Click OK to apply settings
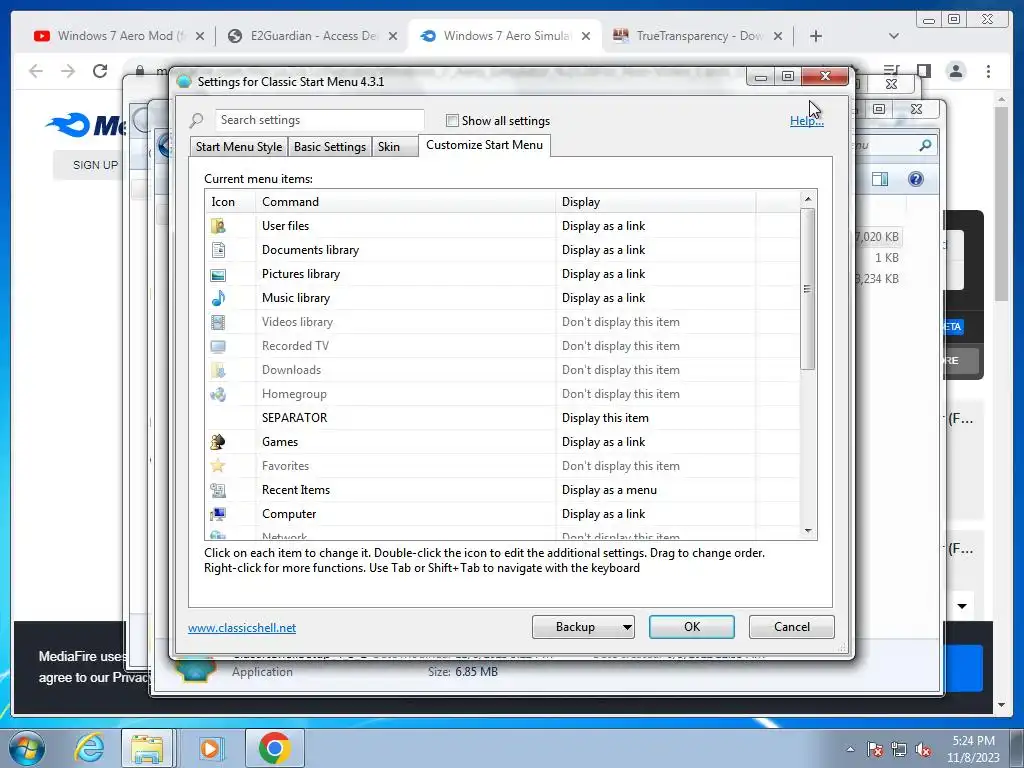This screenshot has height=768, width=1024. (x=692, y=627)
